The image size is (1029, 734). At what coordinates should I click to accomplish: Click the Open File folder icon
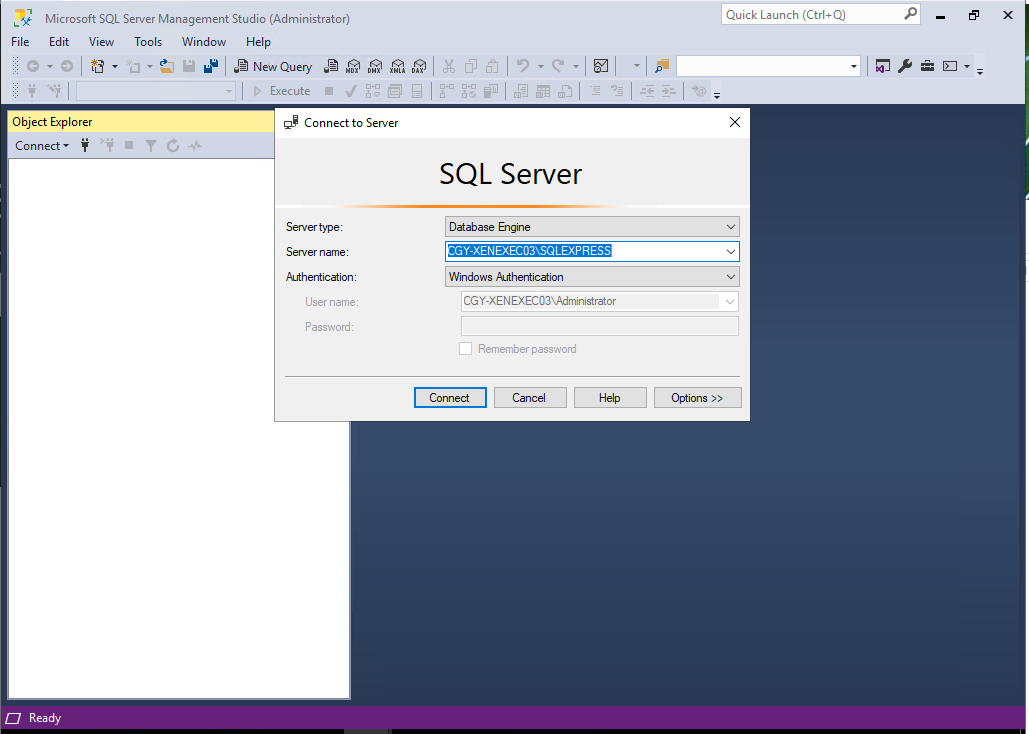tap(166, 66)
